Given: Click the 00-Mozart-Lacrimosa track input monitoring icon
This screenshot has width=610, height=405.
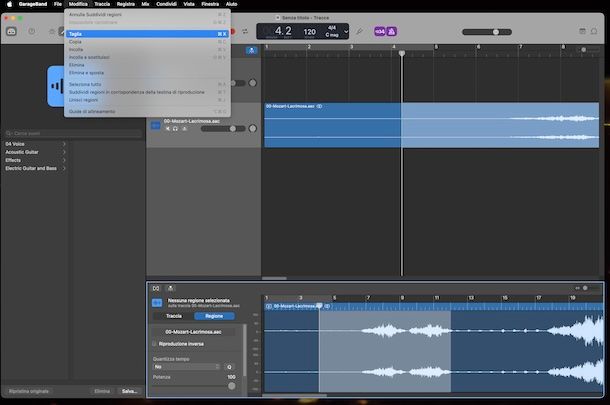Looking at the screenshot, I should point(184,129).
